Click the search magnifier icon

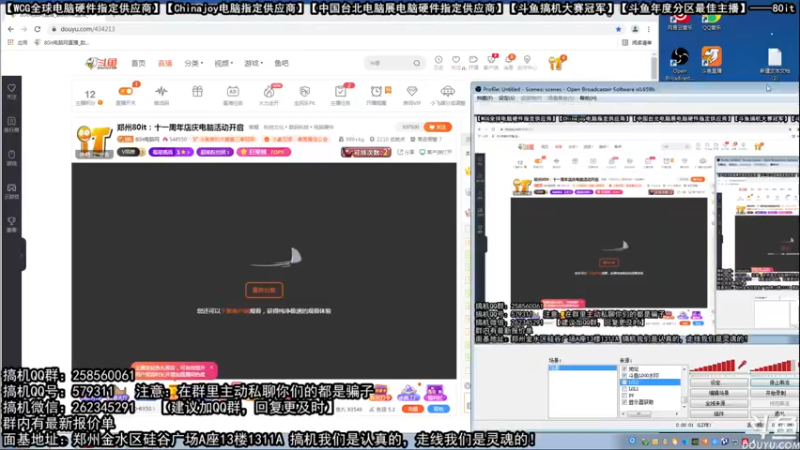(417, 63)
